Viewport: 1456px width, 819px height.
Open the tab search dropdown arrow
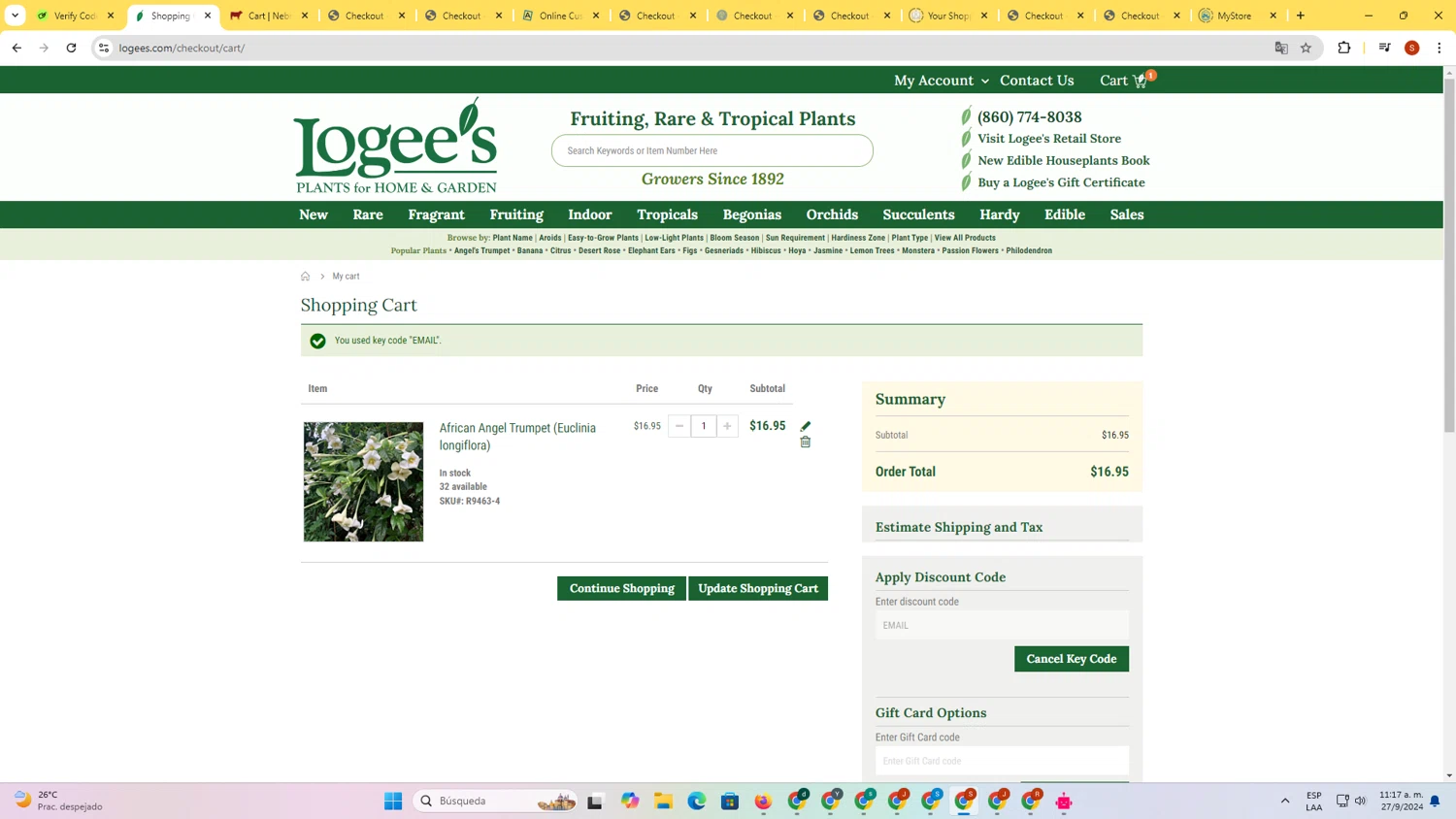coord(15,16)
